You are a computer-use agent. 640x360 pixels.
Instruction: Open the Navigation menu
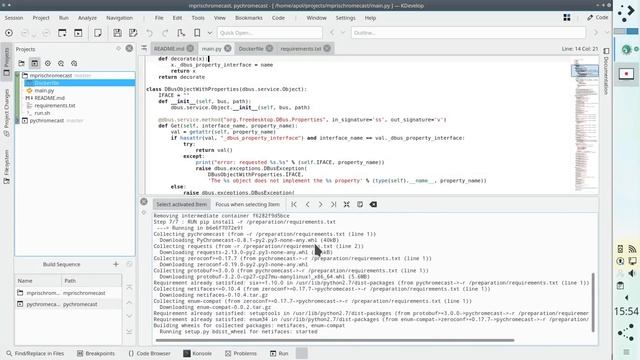pos(119,18)
